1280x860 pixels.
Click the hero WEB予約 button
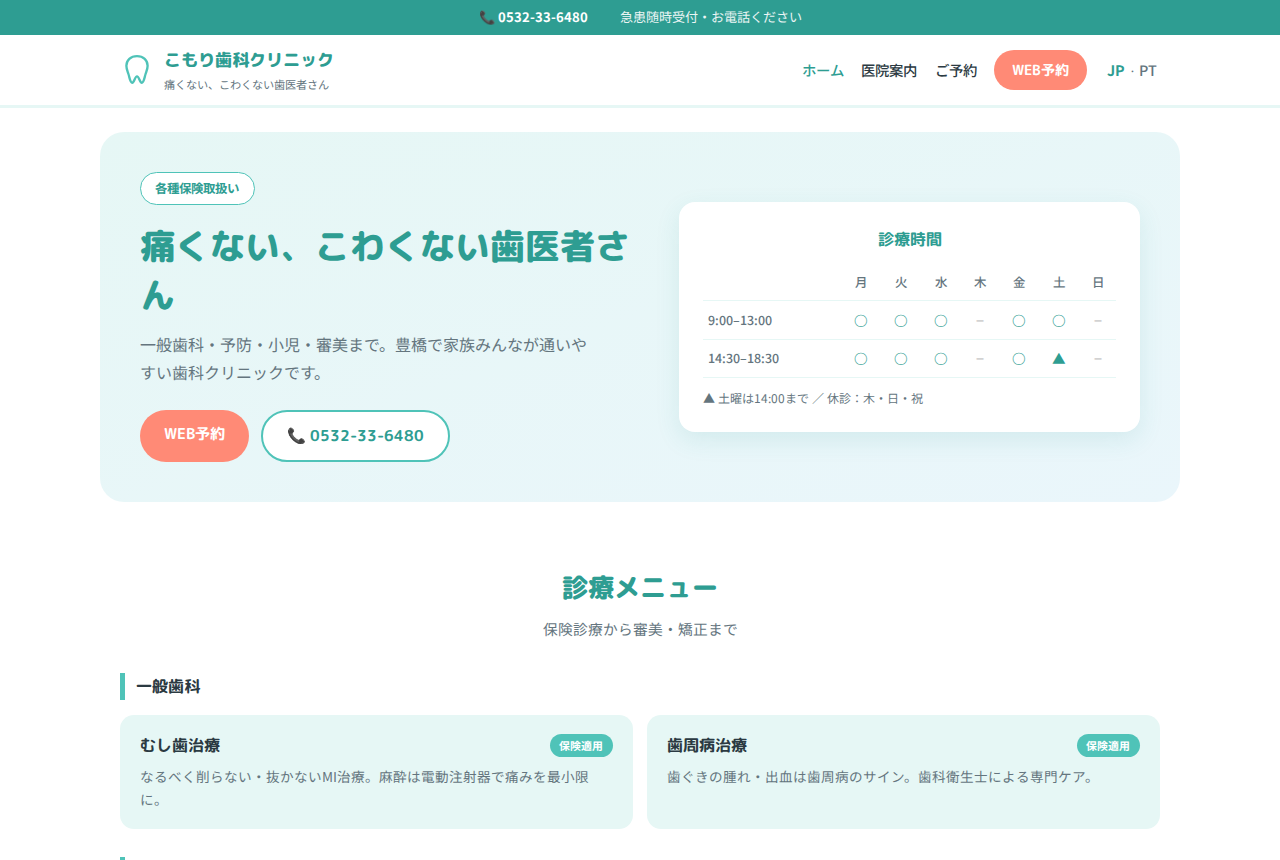pyautogui.click(x=194, y=435)
